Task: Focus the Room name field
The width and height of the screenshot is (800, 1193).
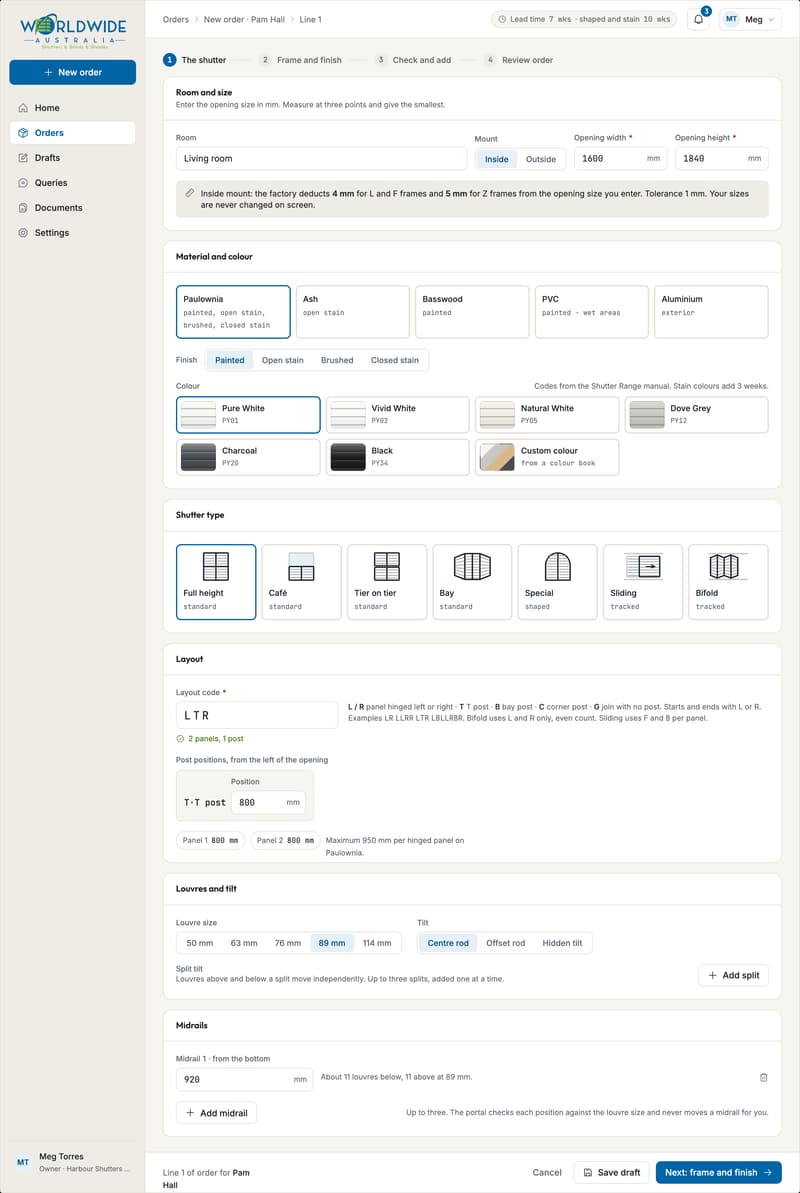Action: pos(321,158)
